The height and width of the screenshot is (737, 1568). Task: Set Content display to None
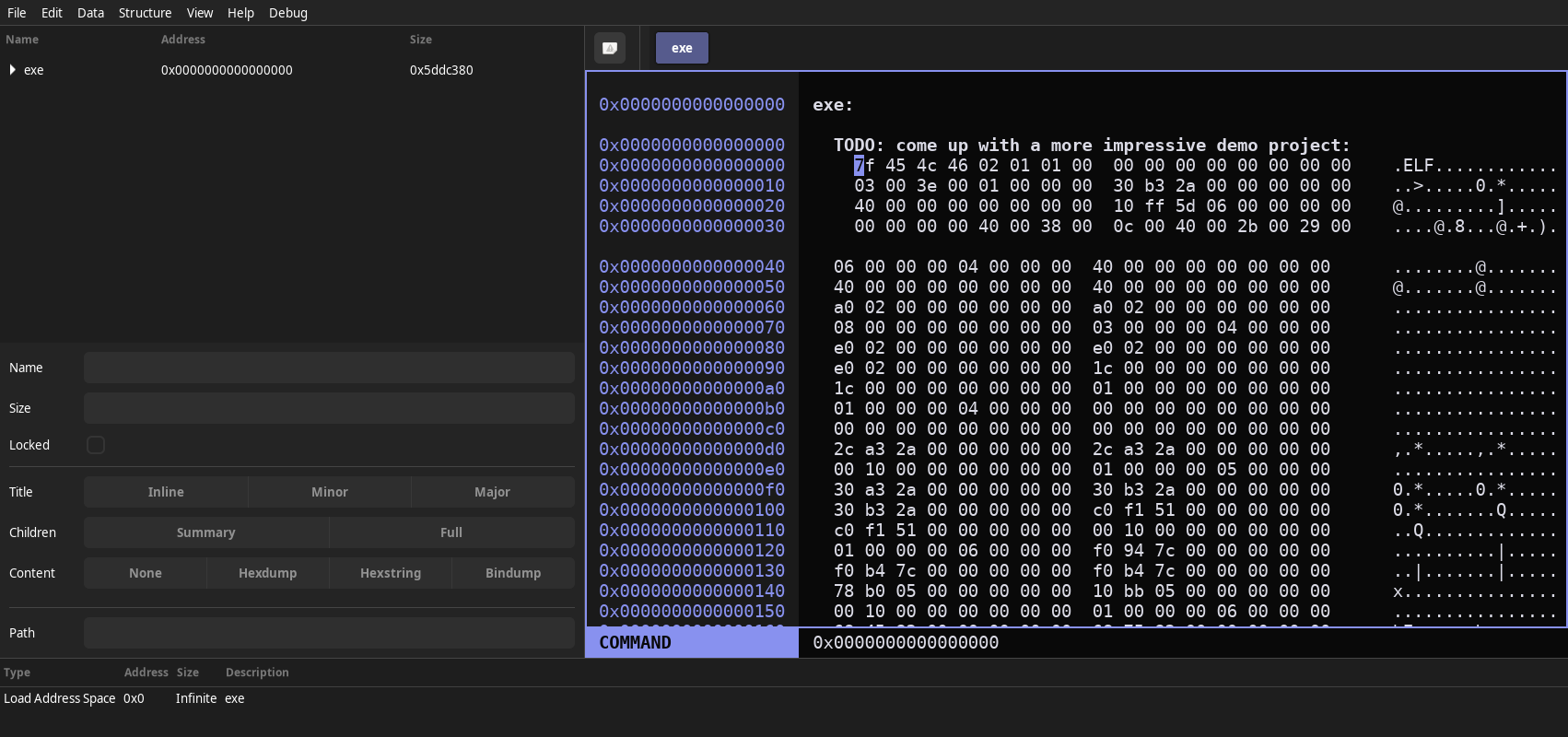(146, 573)
